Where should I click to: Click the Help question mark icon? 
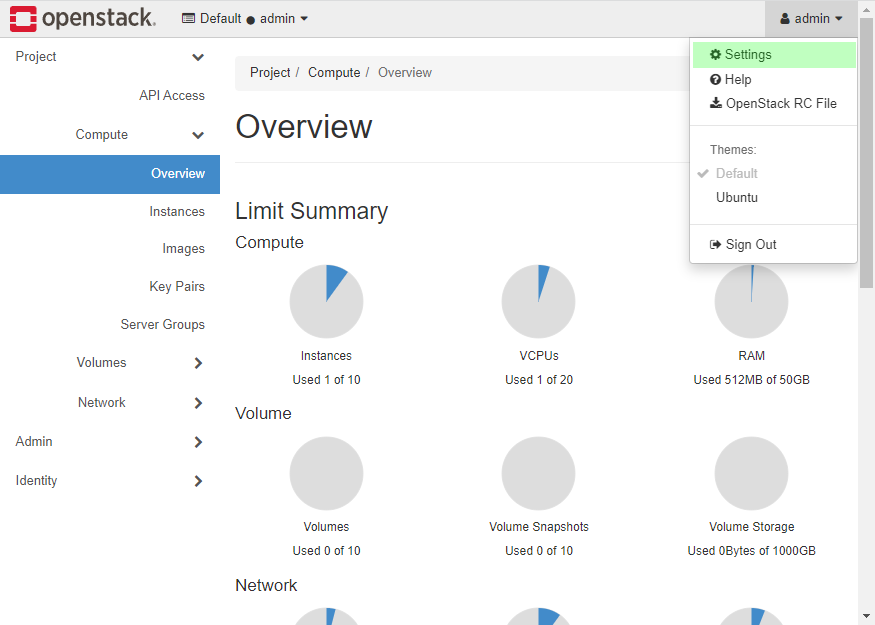coord(715,79)
